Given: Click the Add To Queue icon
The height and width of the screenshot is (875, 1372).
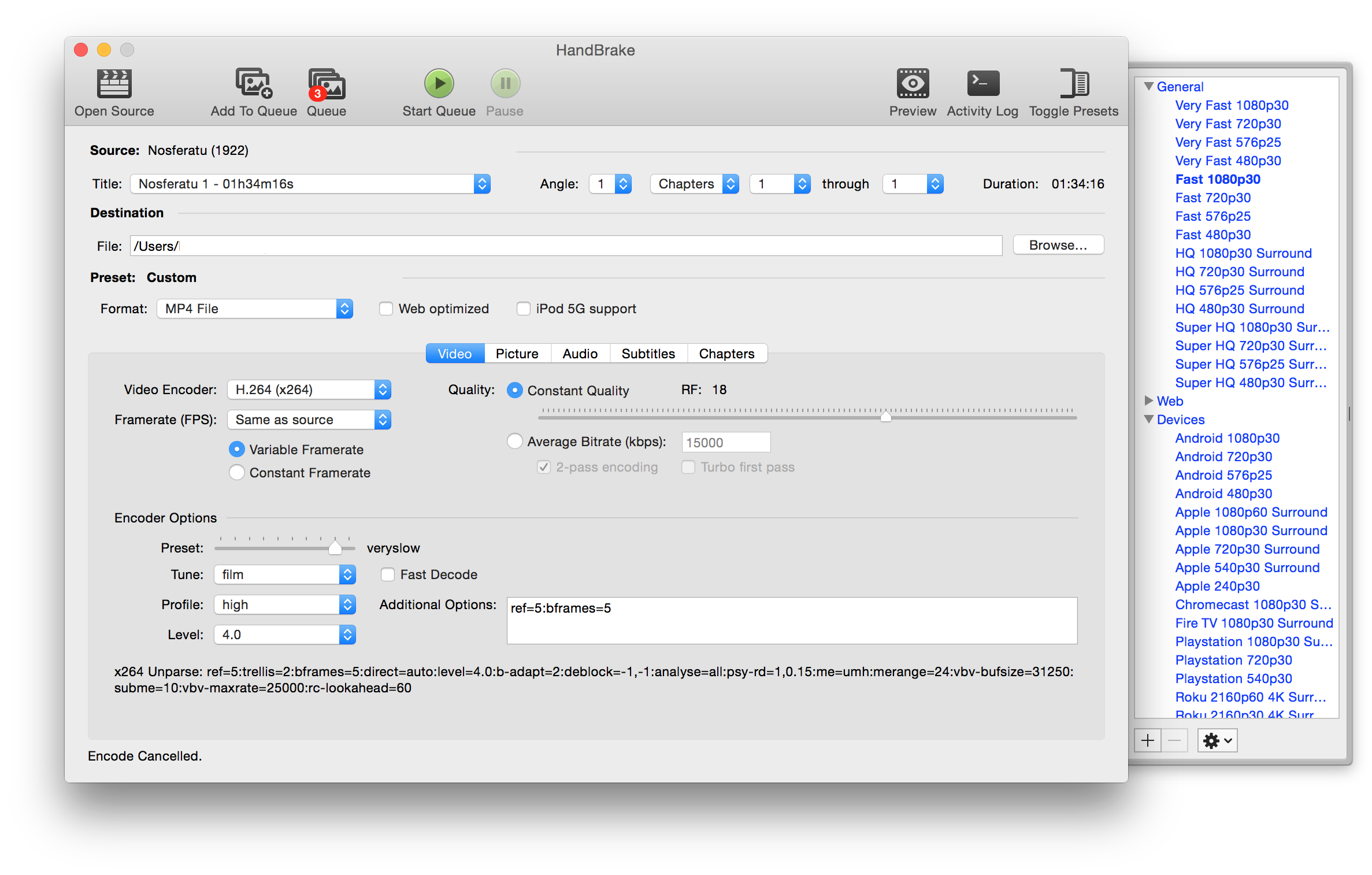Looking at the screenshot, I should (254, 84).
